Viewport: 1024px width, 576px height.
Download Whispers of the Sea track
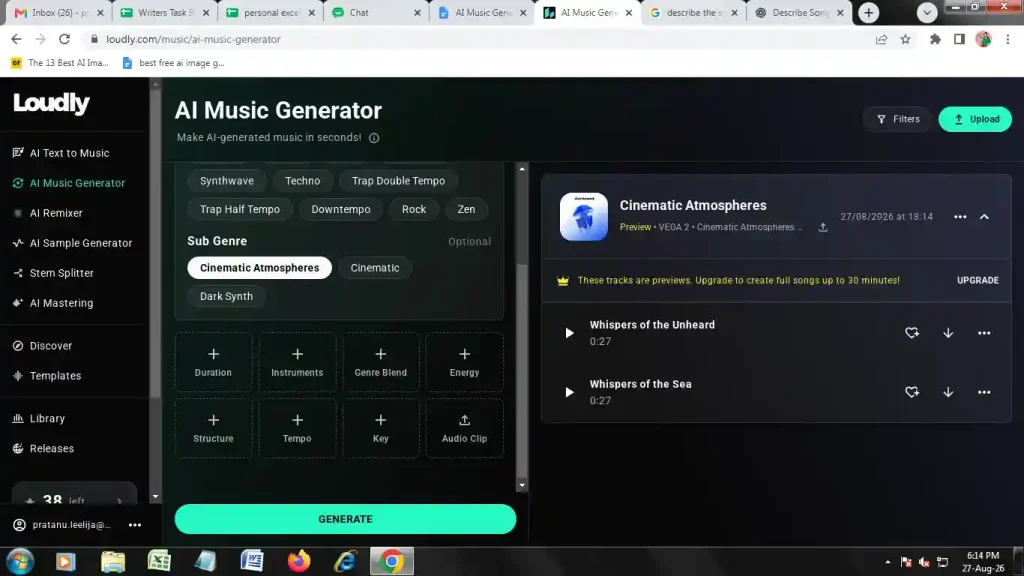pos(948,392)
